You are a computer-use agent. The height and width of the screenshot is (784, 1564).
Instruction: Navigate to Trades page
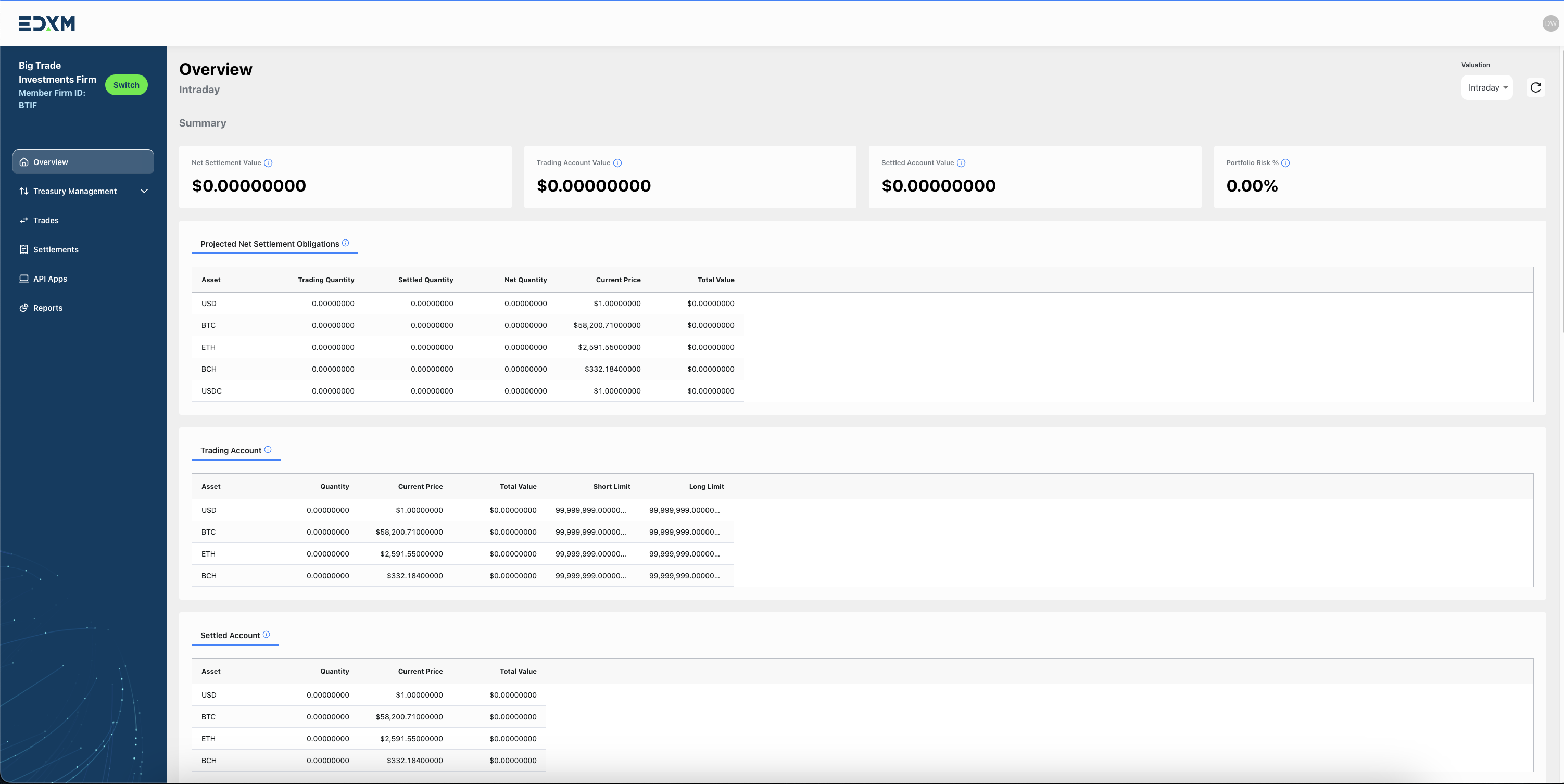(x=83, y=220)
